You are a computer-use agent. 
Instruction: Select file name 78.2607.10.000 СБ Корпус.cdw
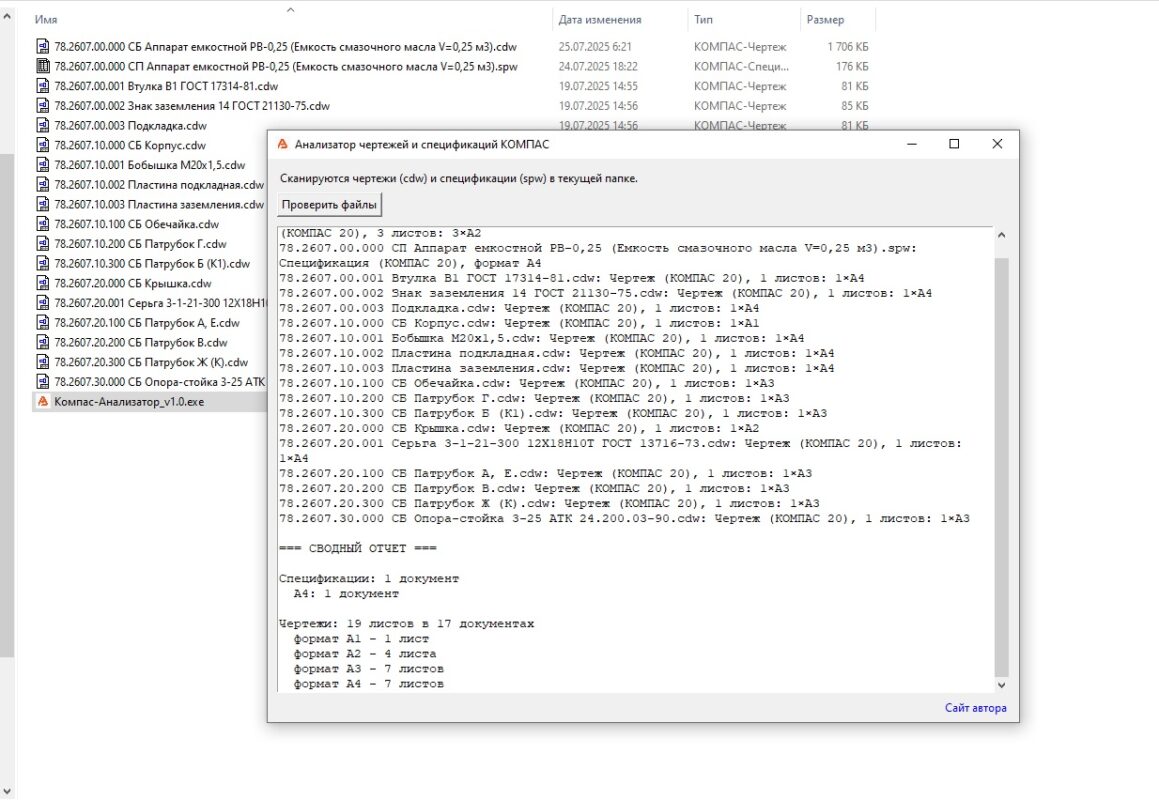point(130,145)
